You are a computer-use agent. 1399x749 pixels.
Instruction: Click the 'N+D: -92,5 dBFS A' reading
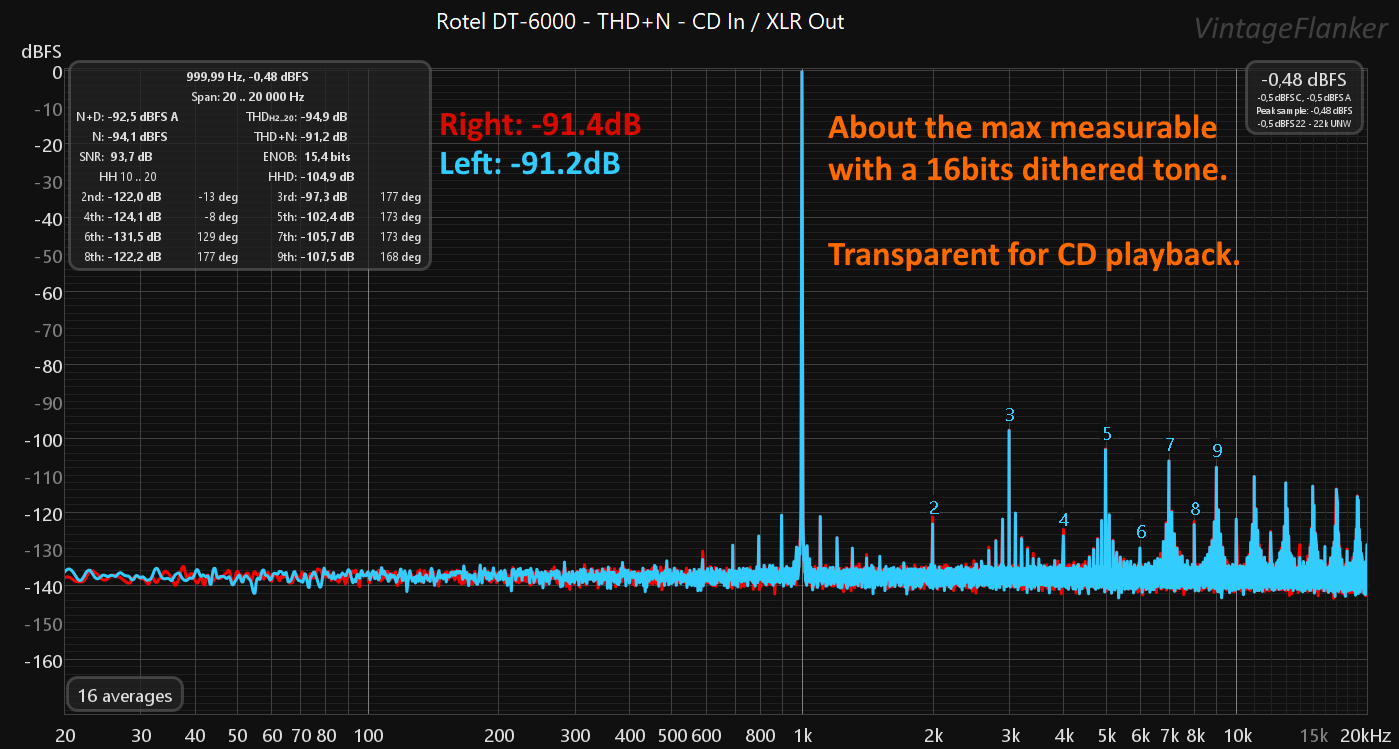click(x=127, y=116)
